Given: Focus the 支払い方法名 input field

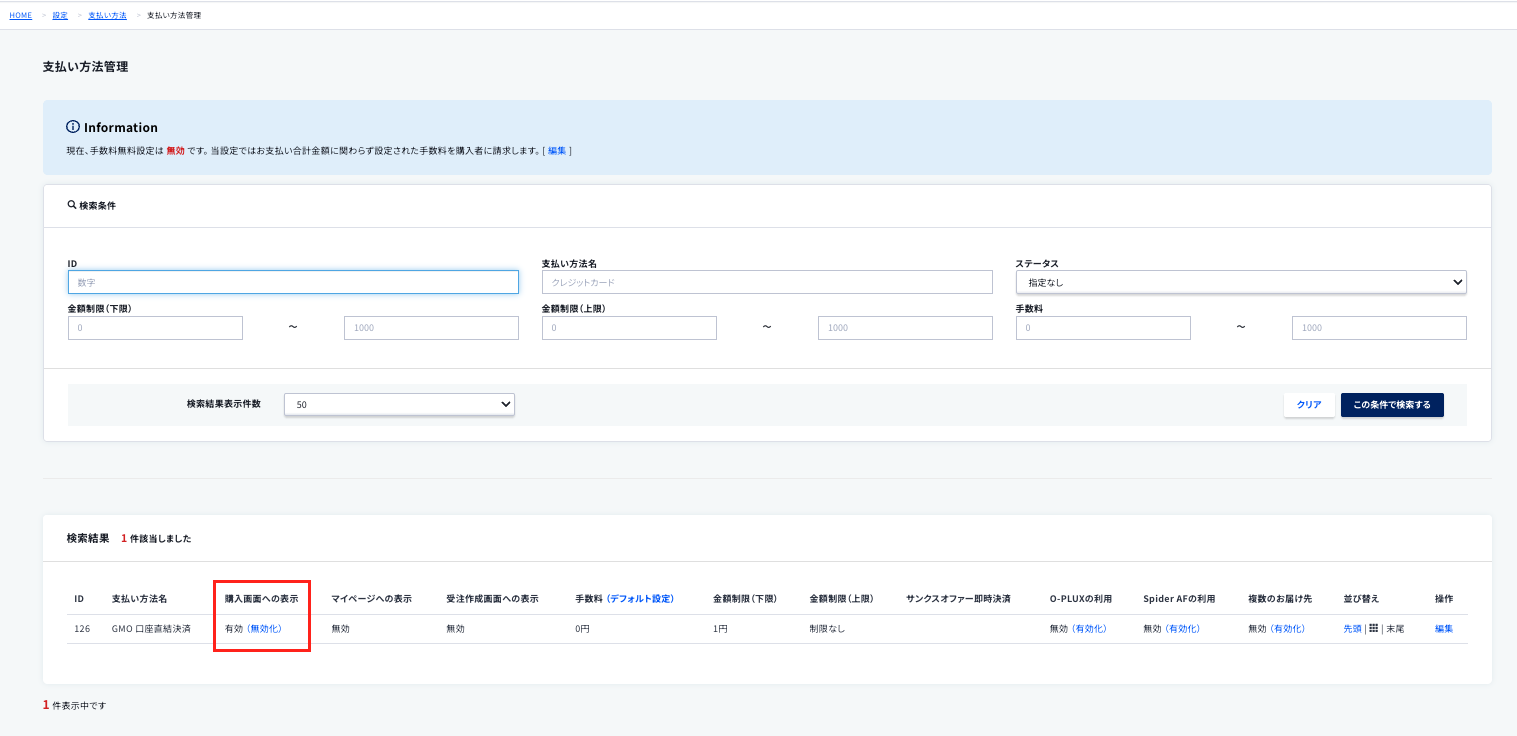Looking at the screenshot, I should pos(767,282).
